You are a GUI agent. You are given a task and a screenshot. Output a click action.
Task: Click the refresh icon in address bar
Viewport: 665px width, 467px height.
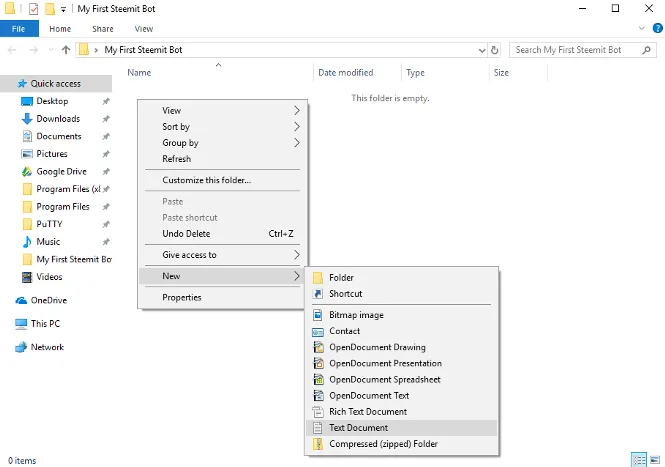click(495, 49)
